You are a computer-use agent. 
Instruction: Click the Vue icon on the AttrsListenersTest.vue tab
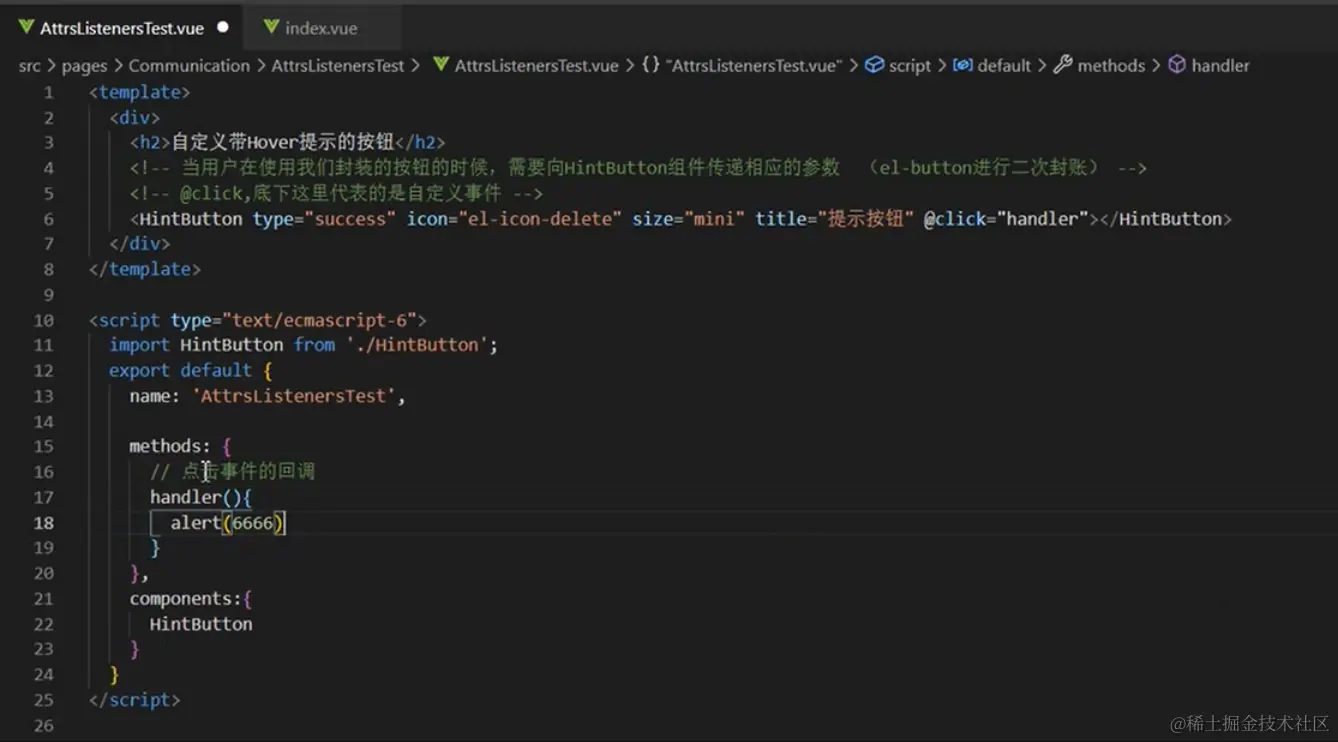[26, 27]
